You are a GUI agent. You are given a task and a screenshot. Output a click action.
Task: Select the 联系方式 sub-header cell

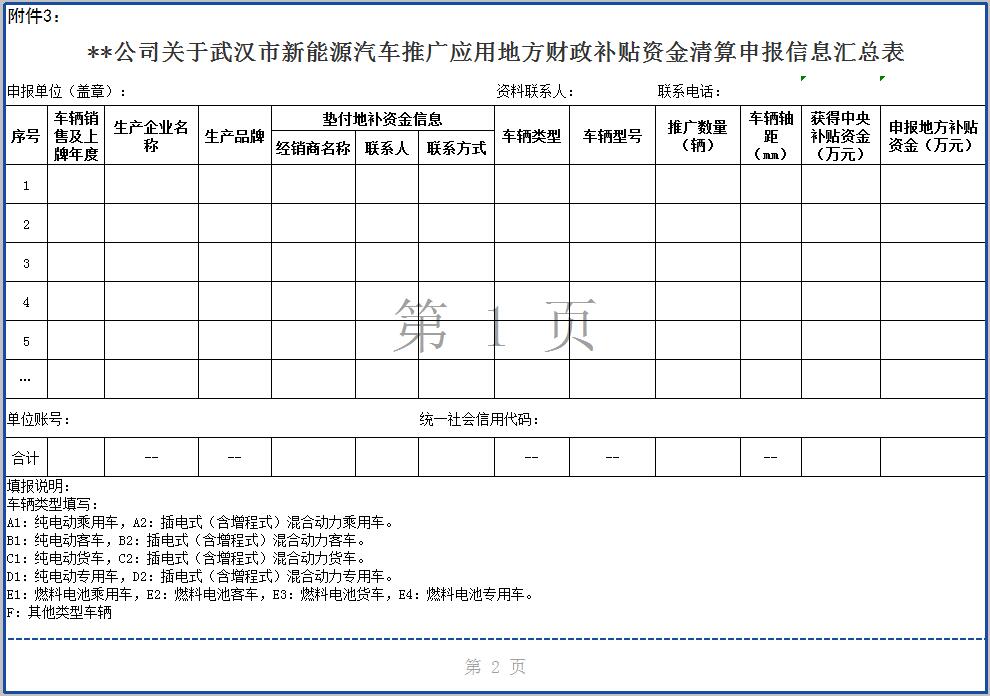(456, 148)
